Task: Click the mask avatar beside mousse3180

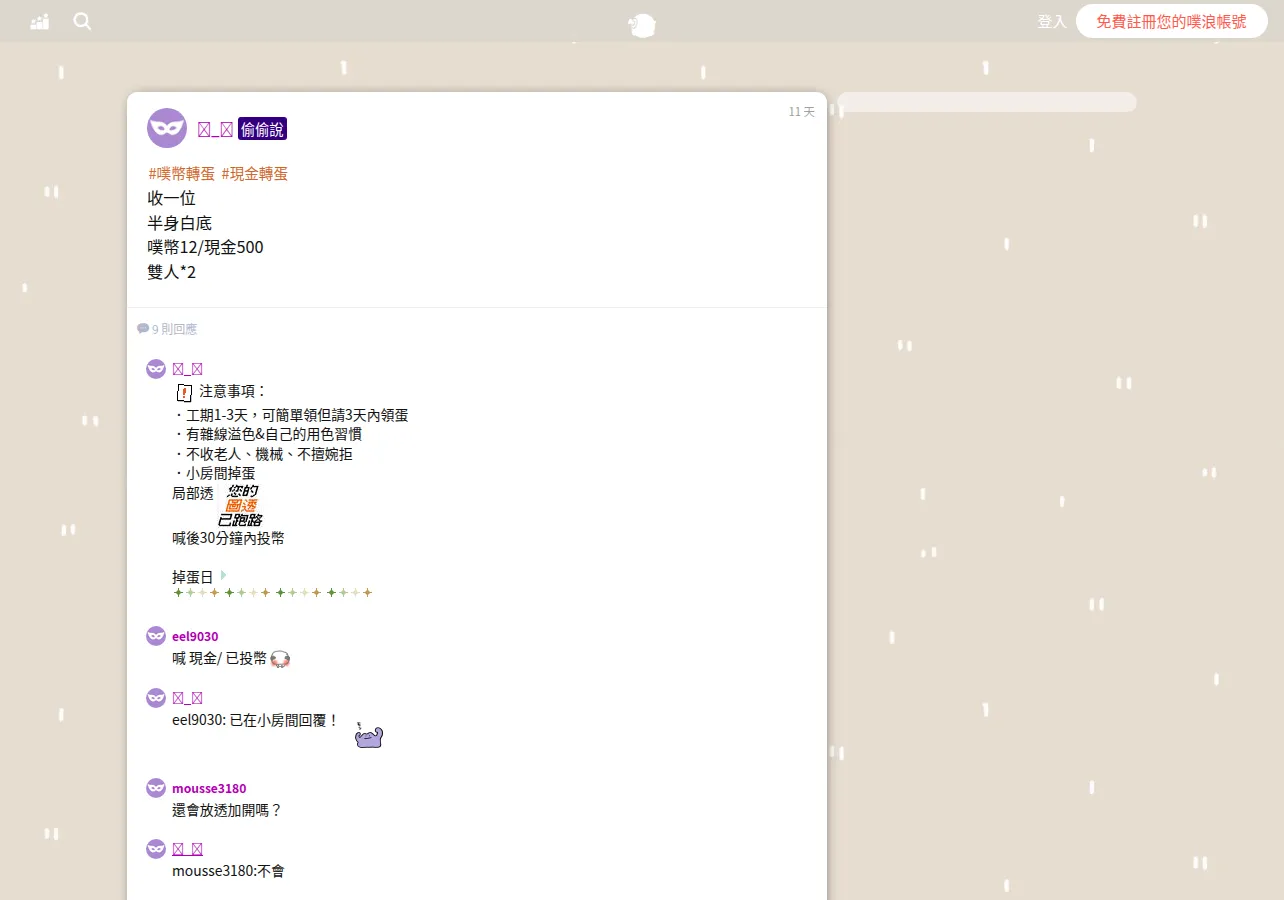Action: pos(156,788)
